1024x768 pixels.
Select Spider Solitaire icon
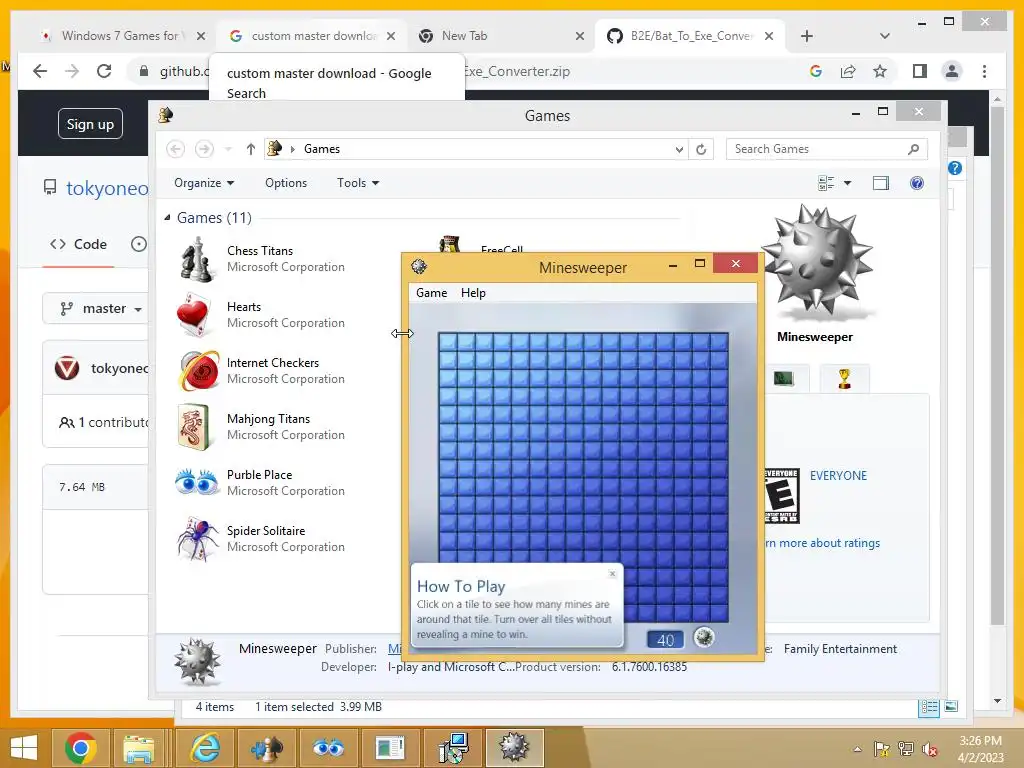[197, 539]
